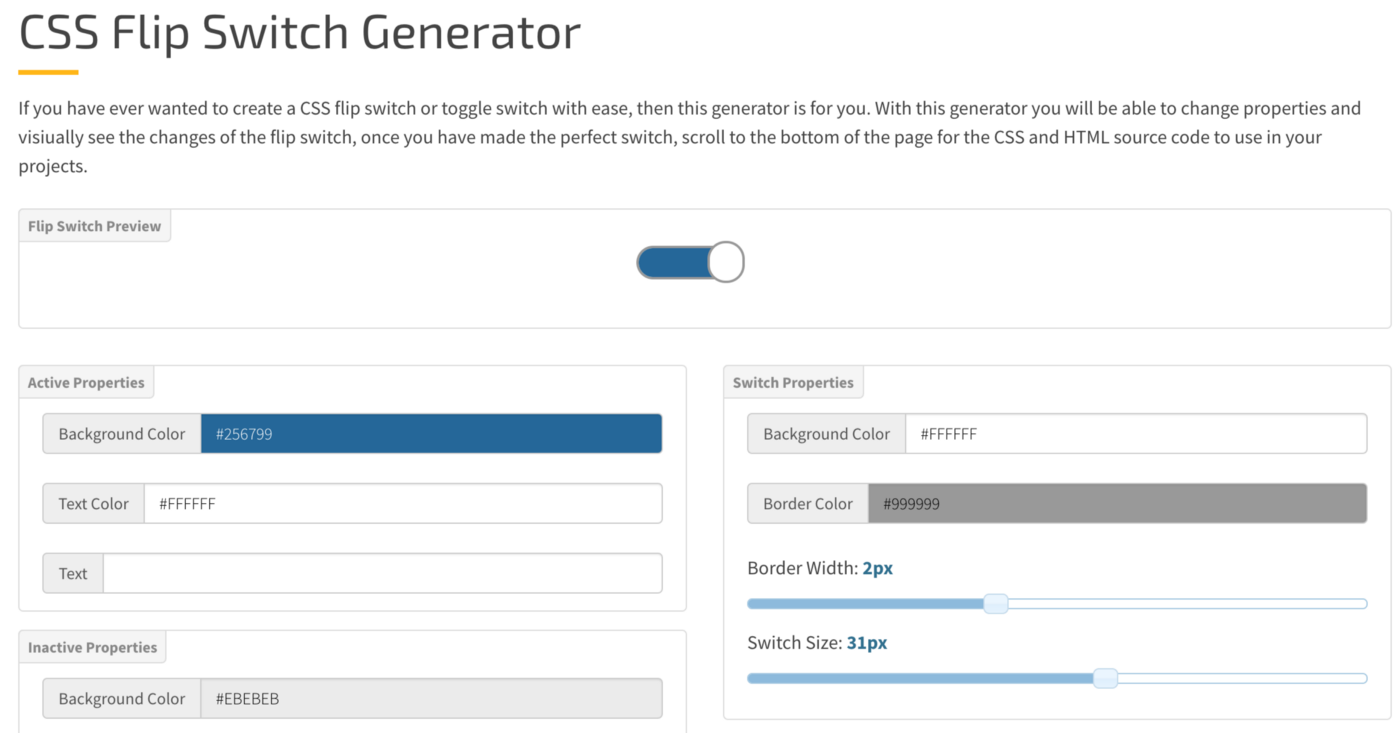This screenshot has height=733, width=1400.
Task: Click the unfilled Switch Size slider track
Action: 1240,678
